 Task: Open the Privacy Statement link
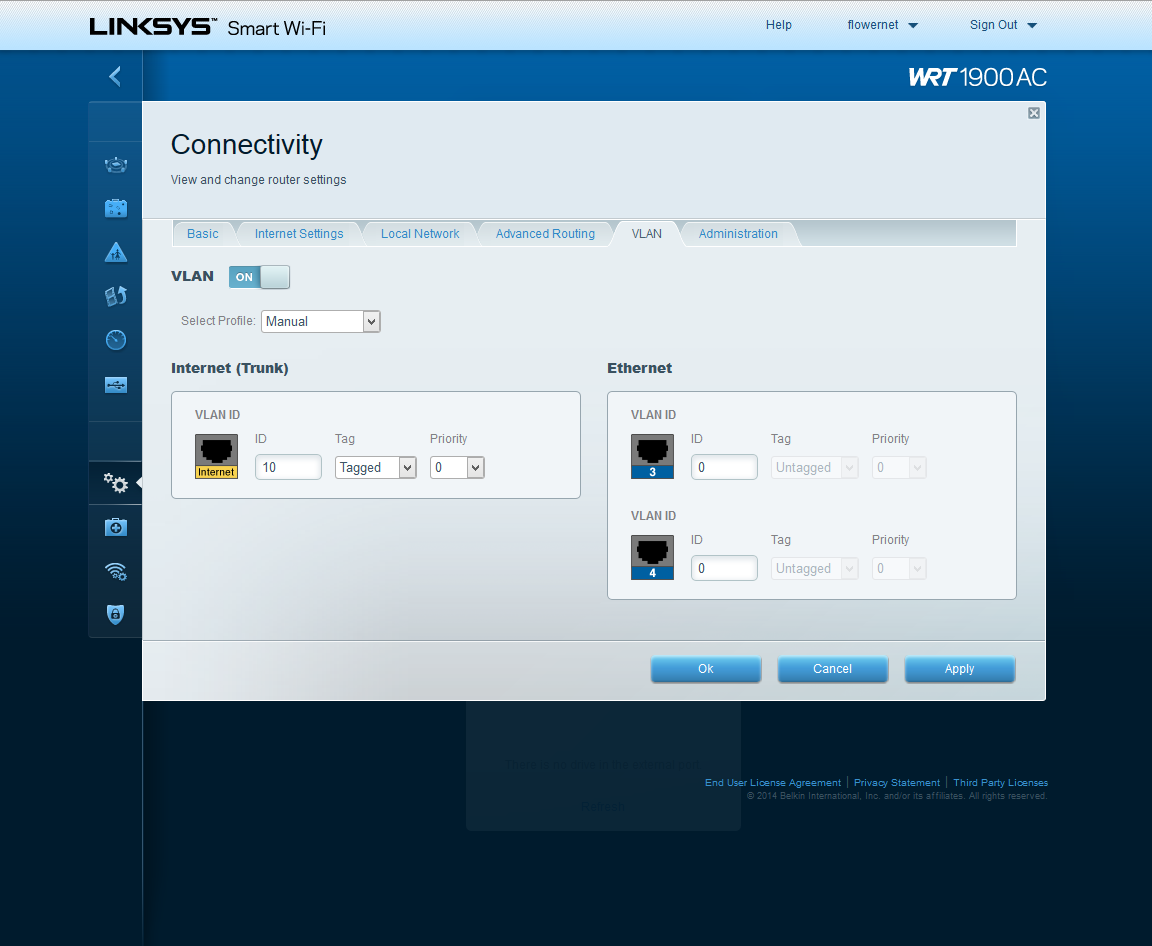pos(897,783)
